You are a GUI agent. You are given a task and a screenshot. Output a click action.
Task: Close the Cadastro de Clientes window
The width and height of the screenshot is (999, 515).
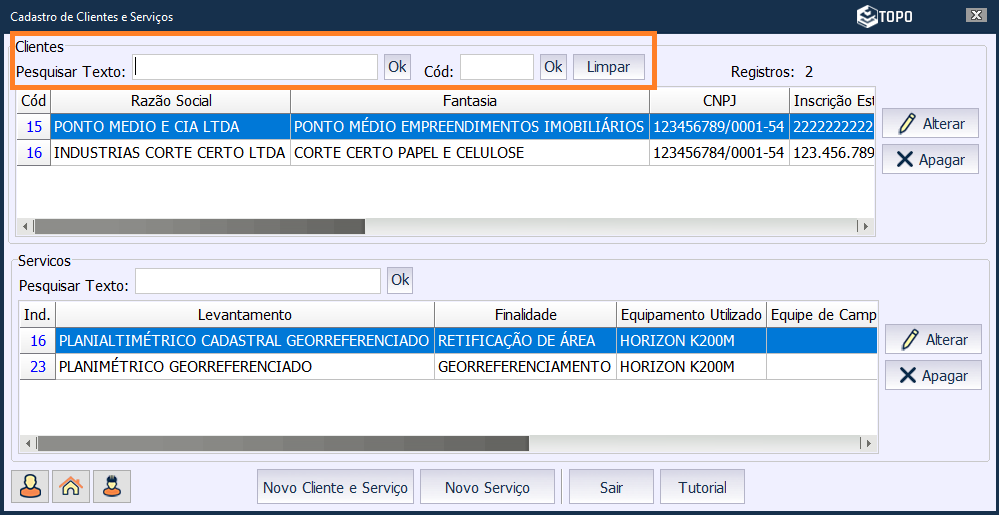click(975, 15)
